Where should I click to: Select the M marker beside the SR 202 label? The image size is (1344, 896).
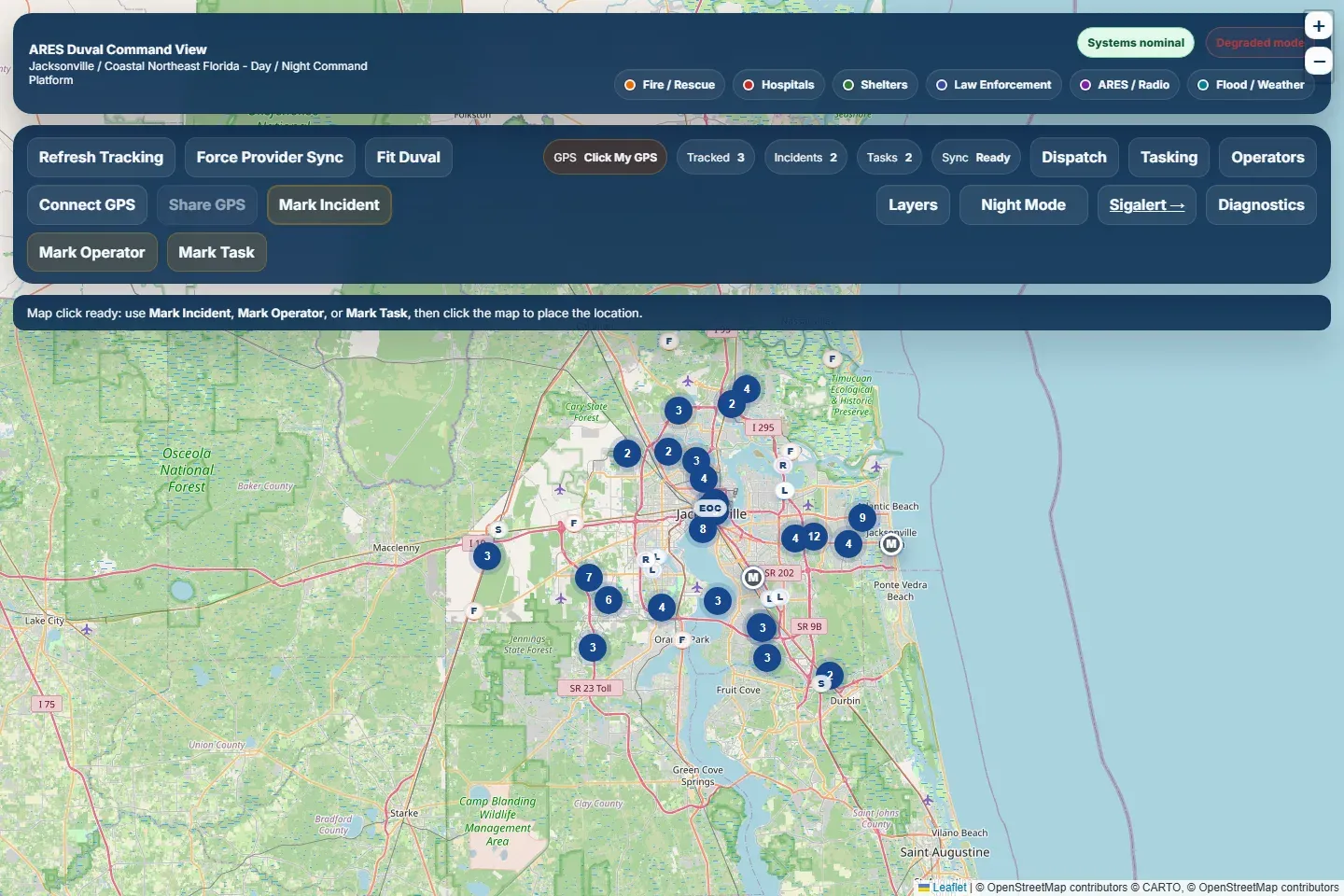753,578
